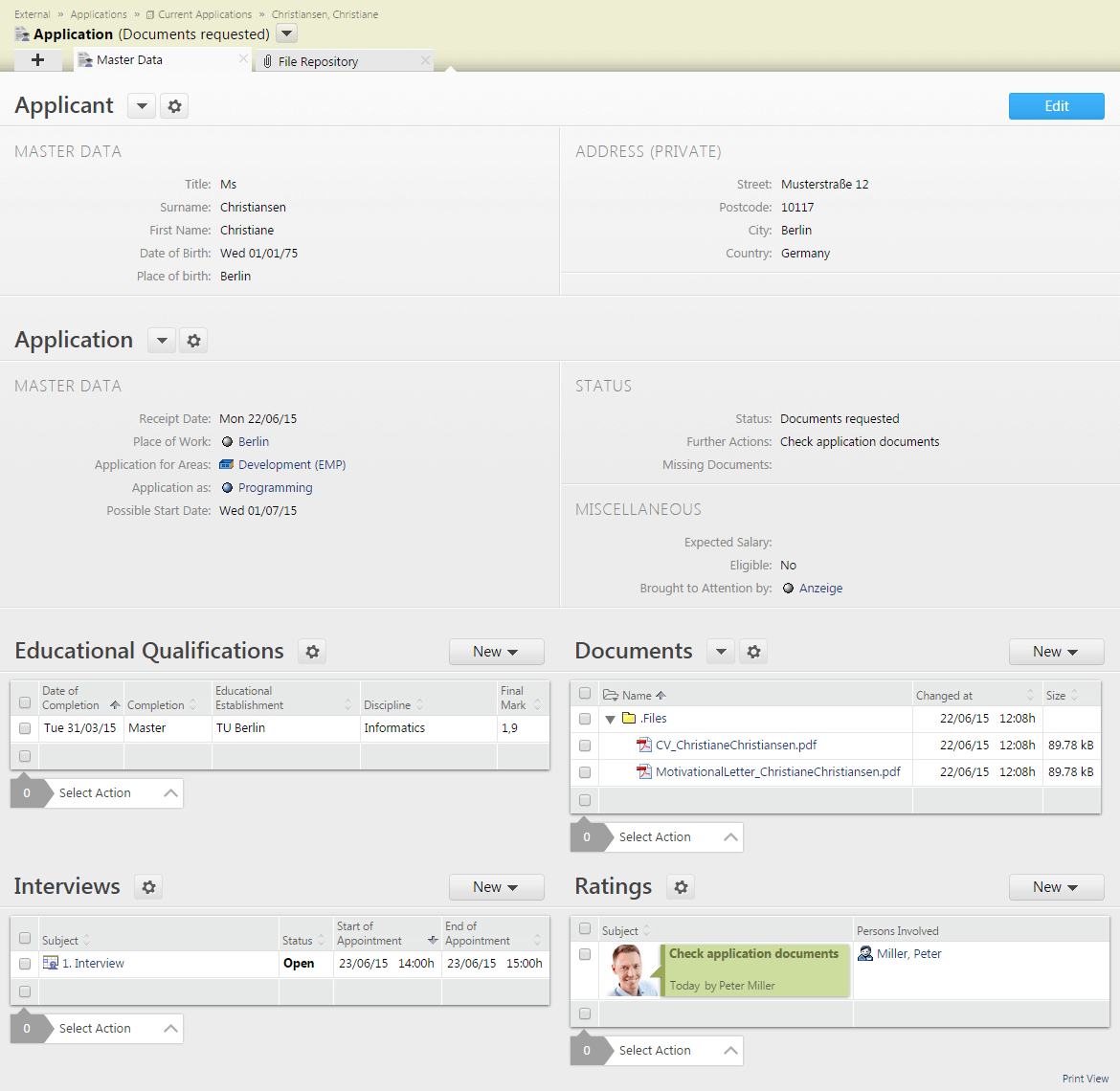
Task: Check the TU Berlin qualification row checkbox
Action: pyautogui.click(x=25, y=728)
